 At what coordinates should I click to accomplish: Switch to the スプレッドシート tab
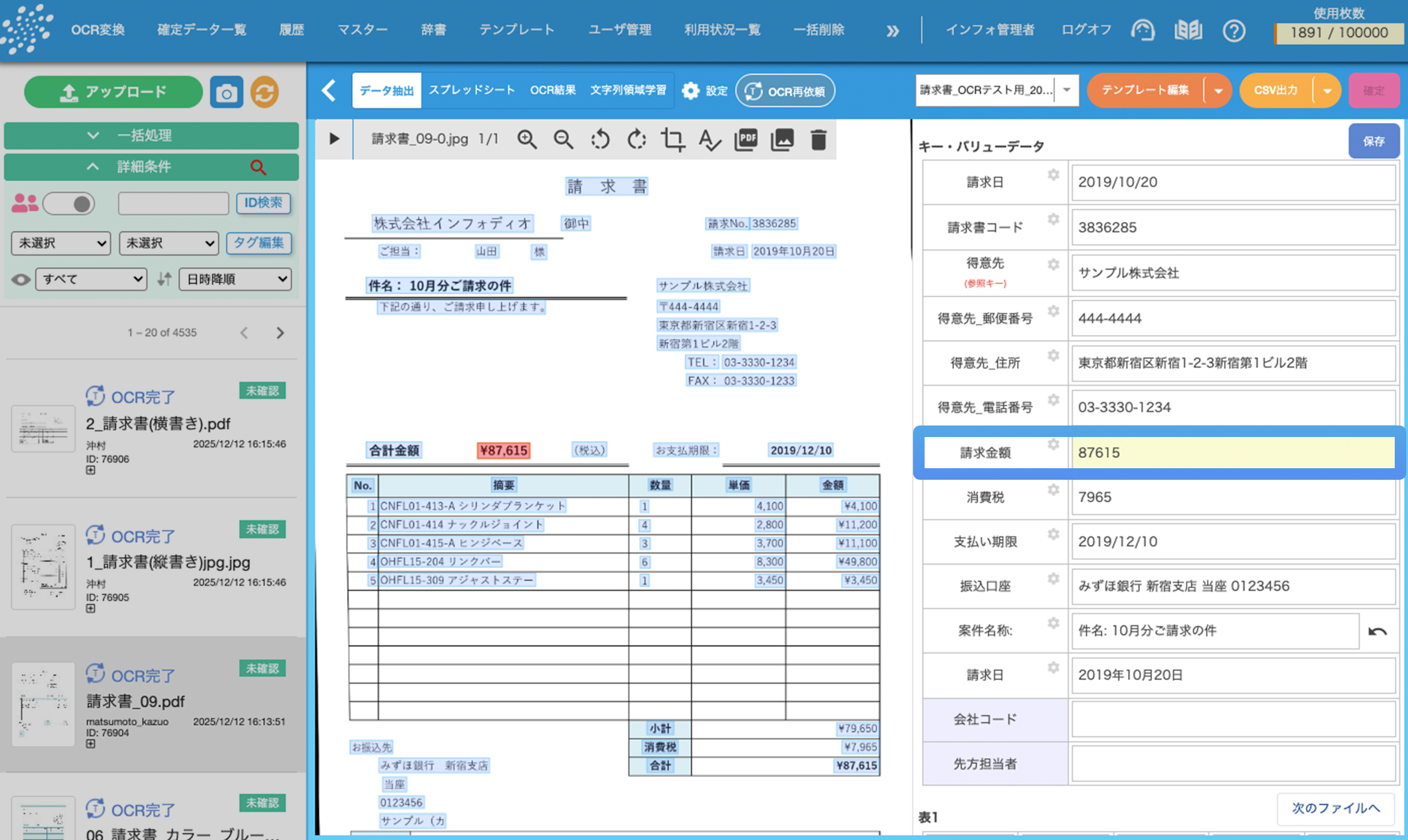pos(471,89)
